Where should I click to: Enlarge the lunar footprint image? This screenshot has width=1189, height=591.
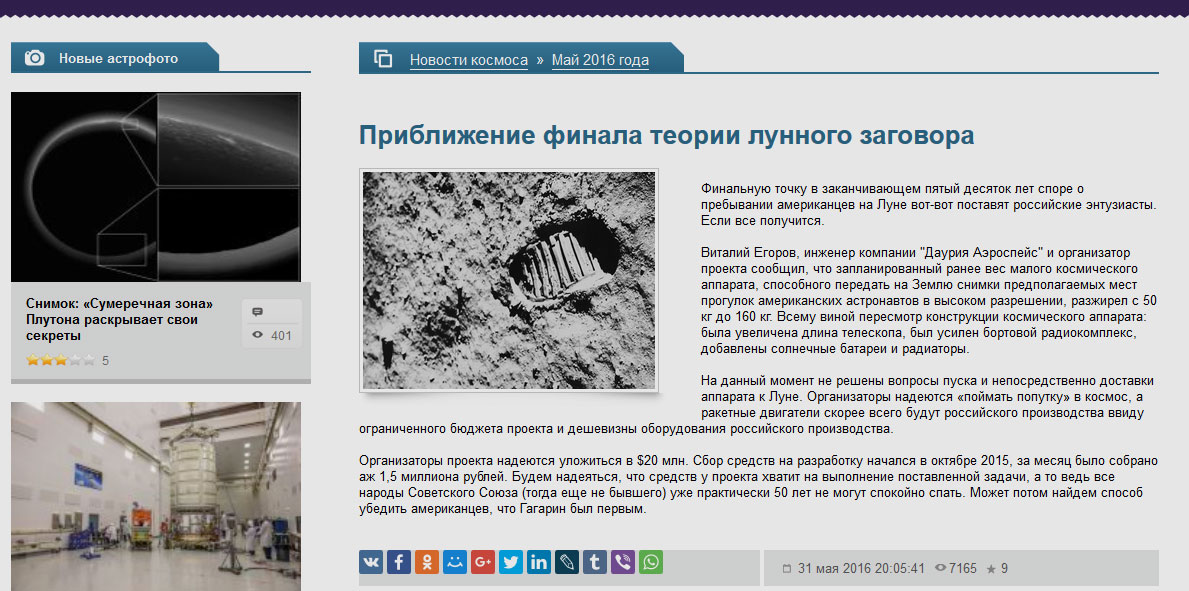pos(509,281)
